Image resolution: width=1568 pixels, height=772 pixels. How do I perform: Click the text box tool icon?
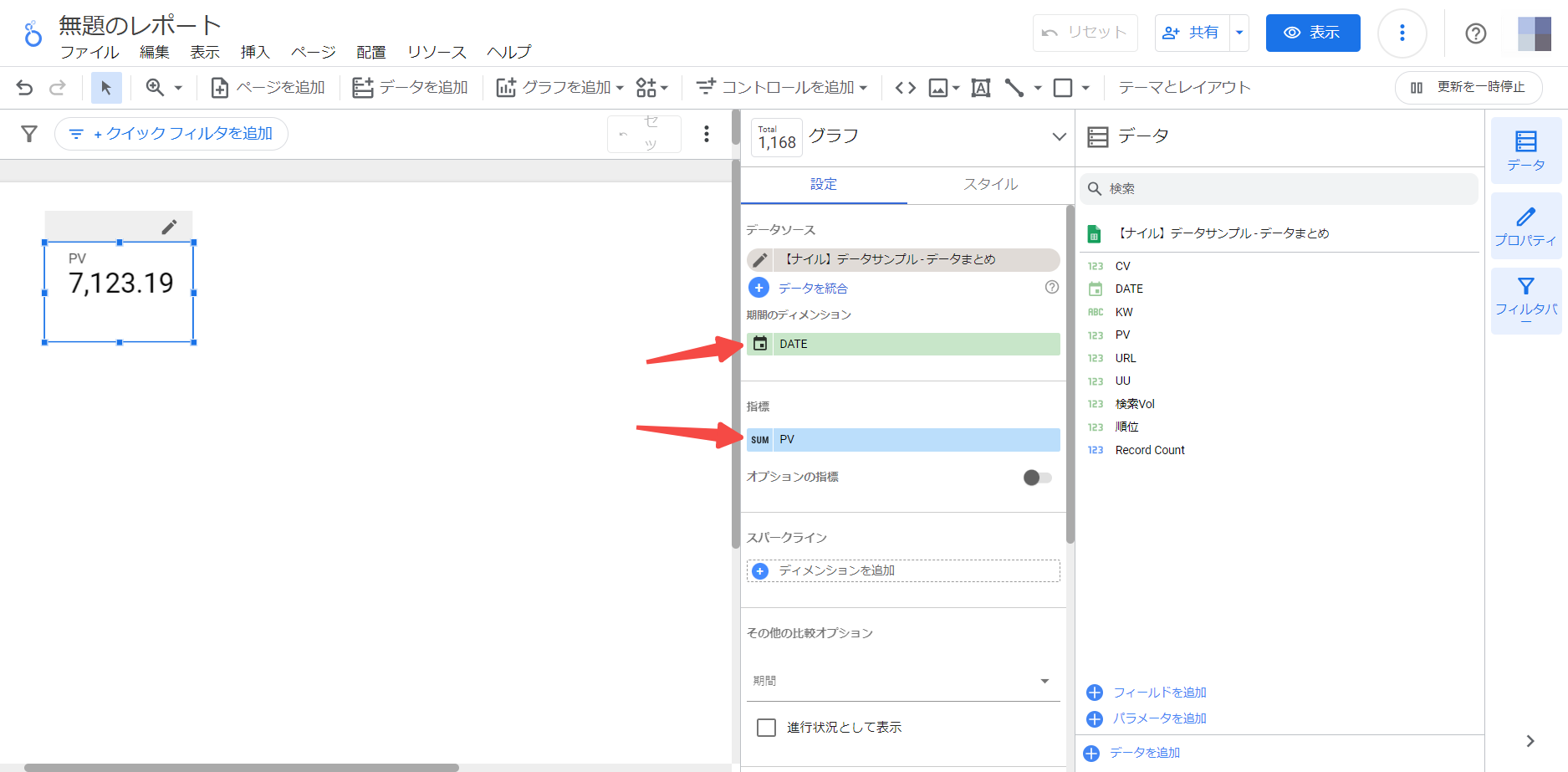click(x=981, y=87)
